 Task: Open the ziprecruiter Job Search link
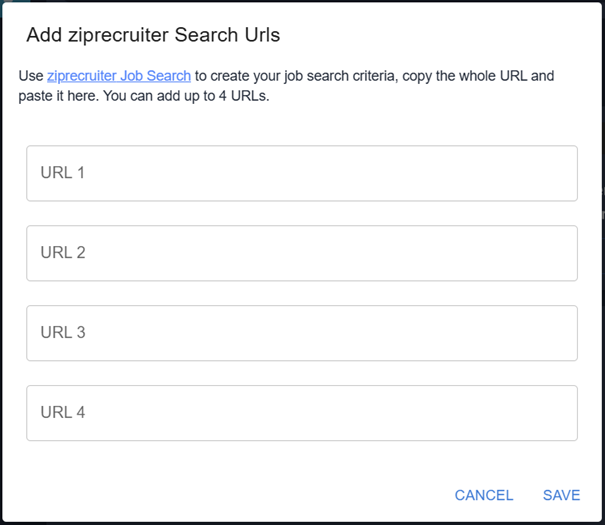(119, 76)
